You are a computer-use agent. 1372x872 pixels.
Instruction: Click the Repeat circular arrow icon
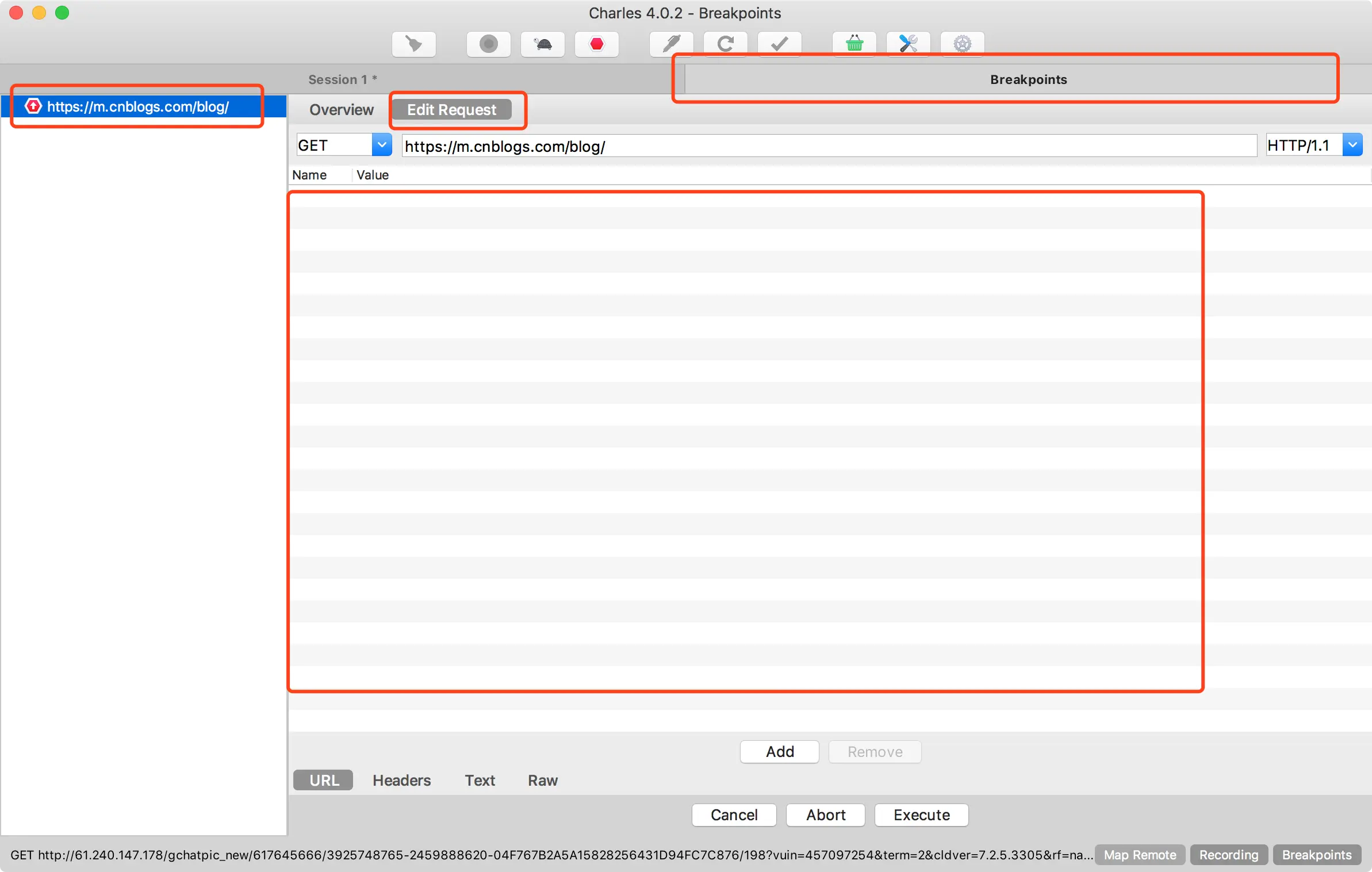(725, 44)
